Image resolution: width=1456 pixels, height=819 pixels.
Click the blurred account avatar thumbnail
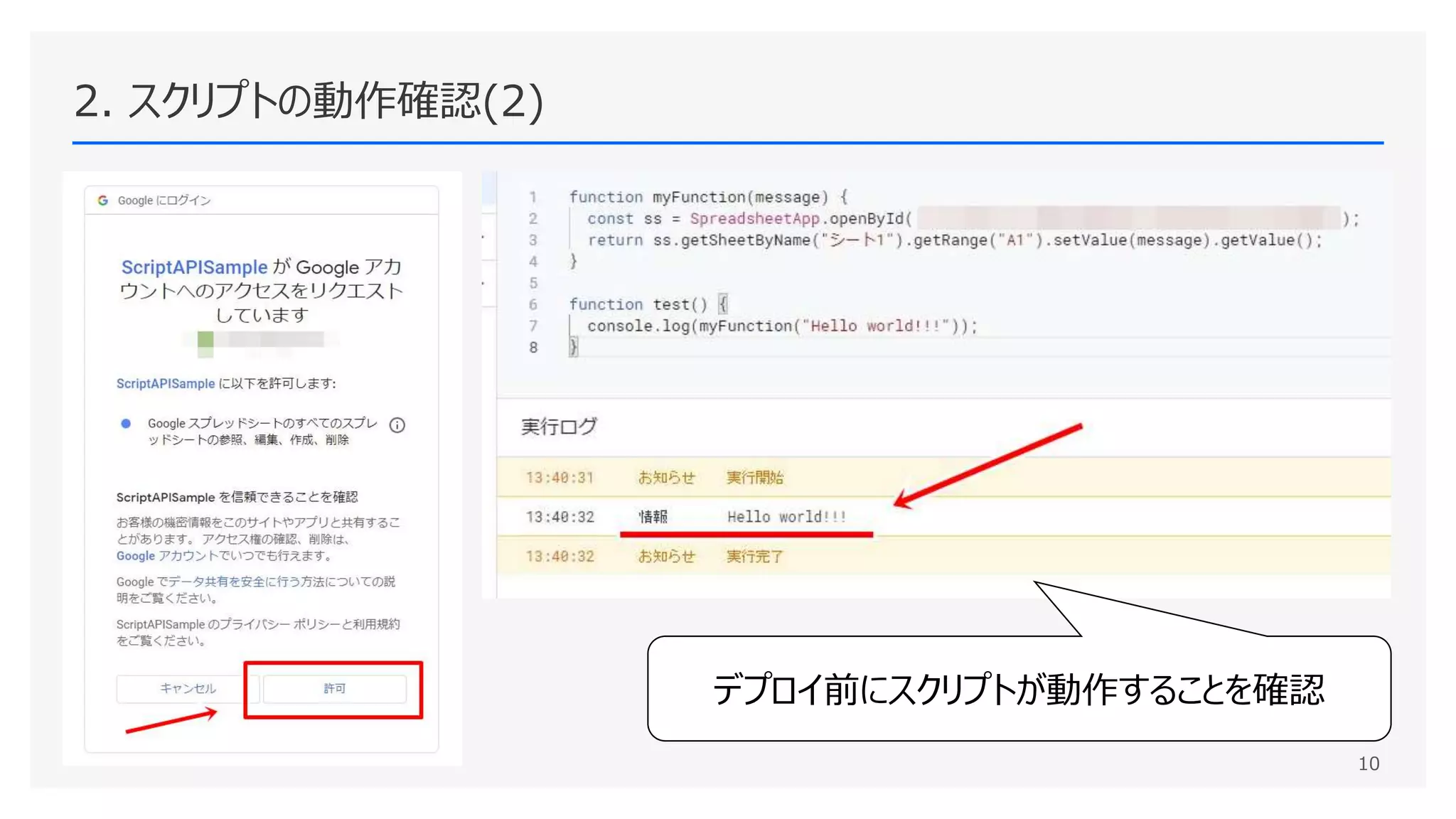pos(205,341)
